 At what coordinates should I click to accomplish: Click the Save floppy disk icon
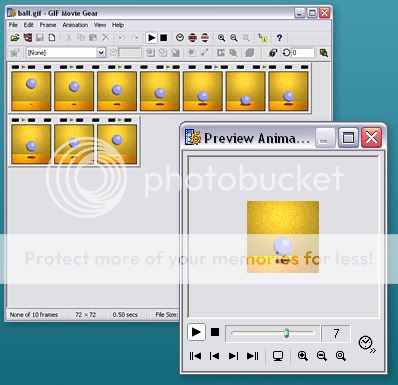coord(40,38)
